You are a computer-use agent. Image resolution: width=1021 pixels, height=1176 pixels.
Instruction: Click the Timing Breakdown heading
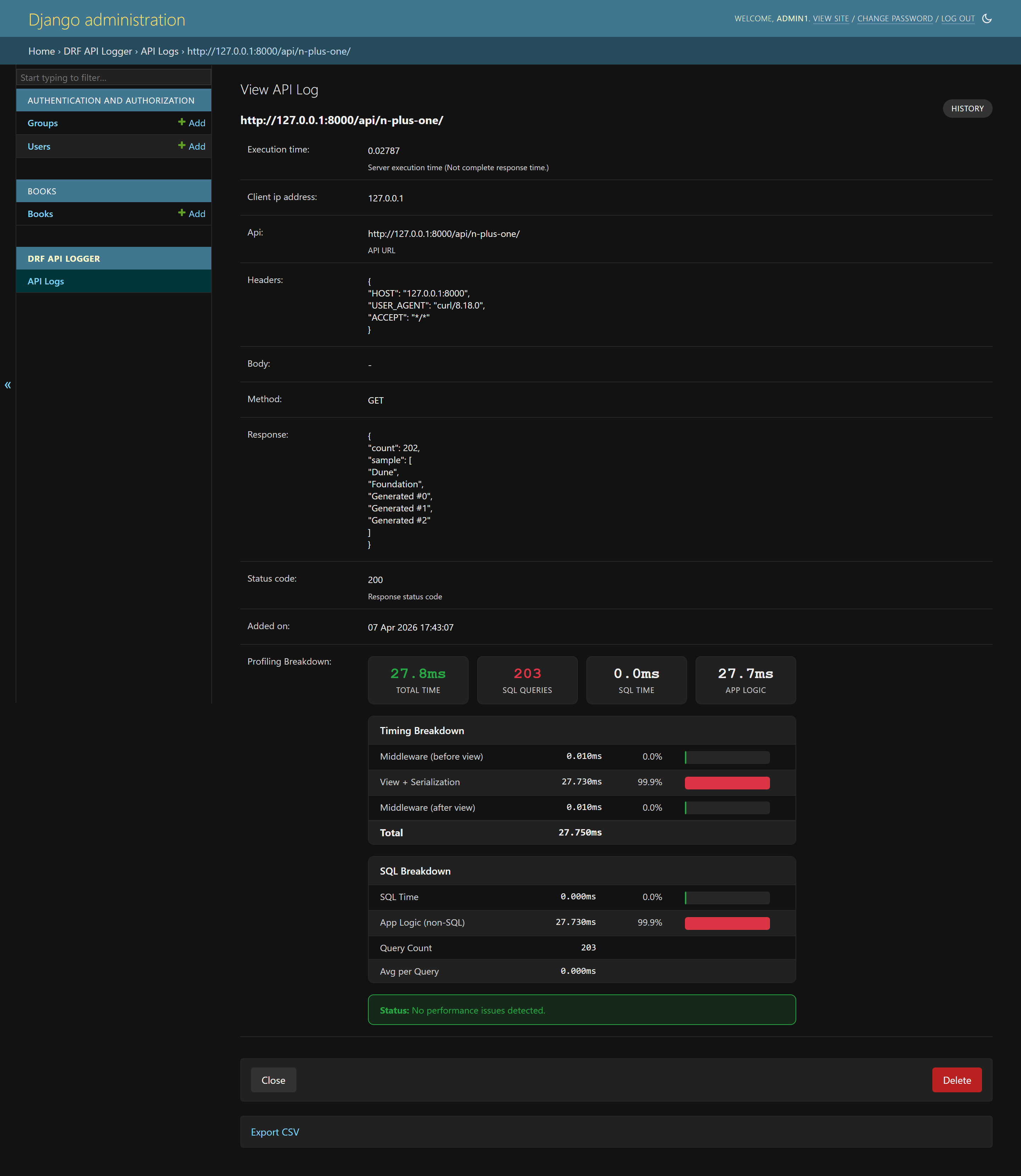point(422,731)
